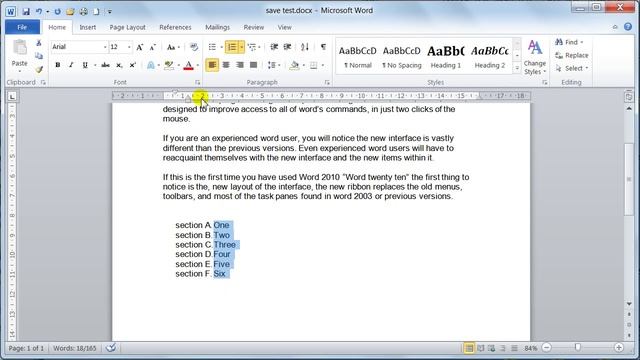Click the 84% zoom level button
640x360 pixels.
tap(531, 348)
